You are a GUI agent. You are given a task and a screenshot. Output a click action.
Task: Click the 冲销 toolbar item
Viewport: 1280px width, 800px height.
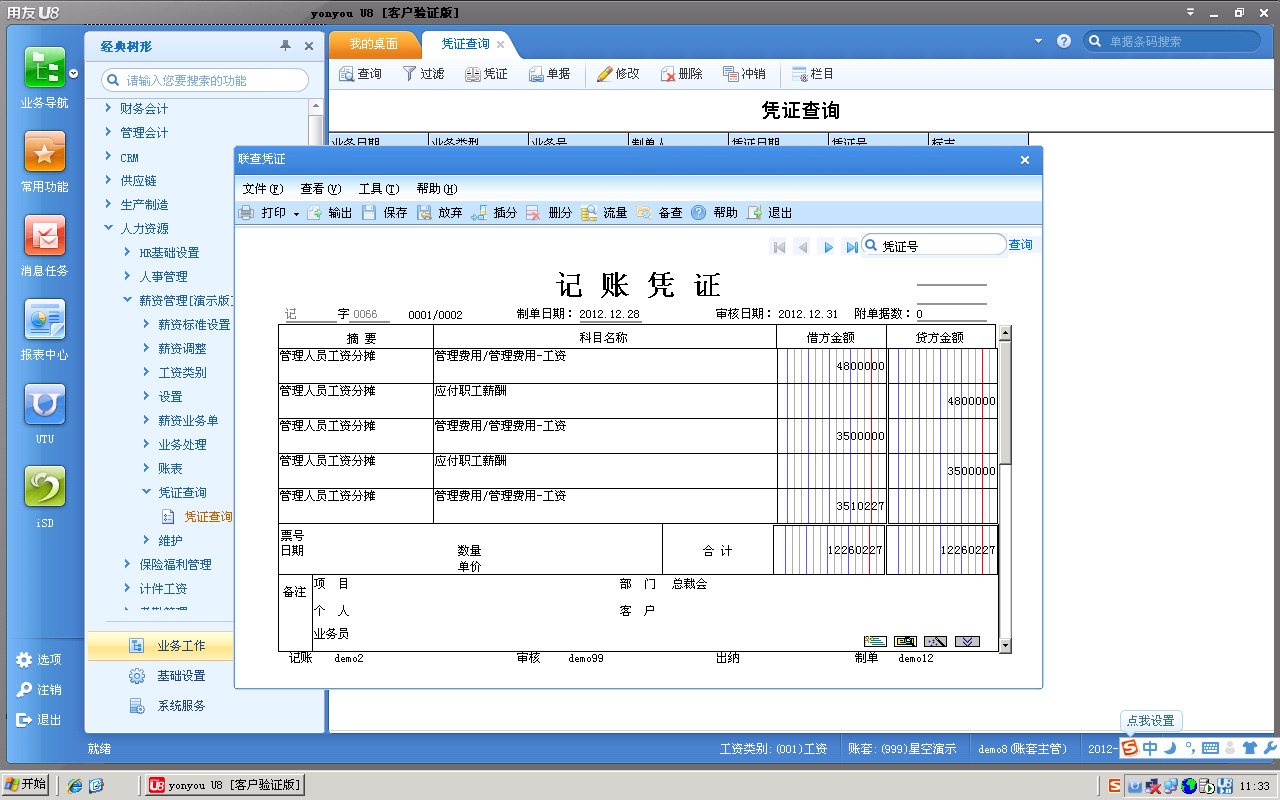(744, 74)
